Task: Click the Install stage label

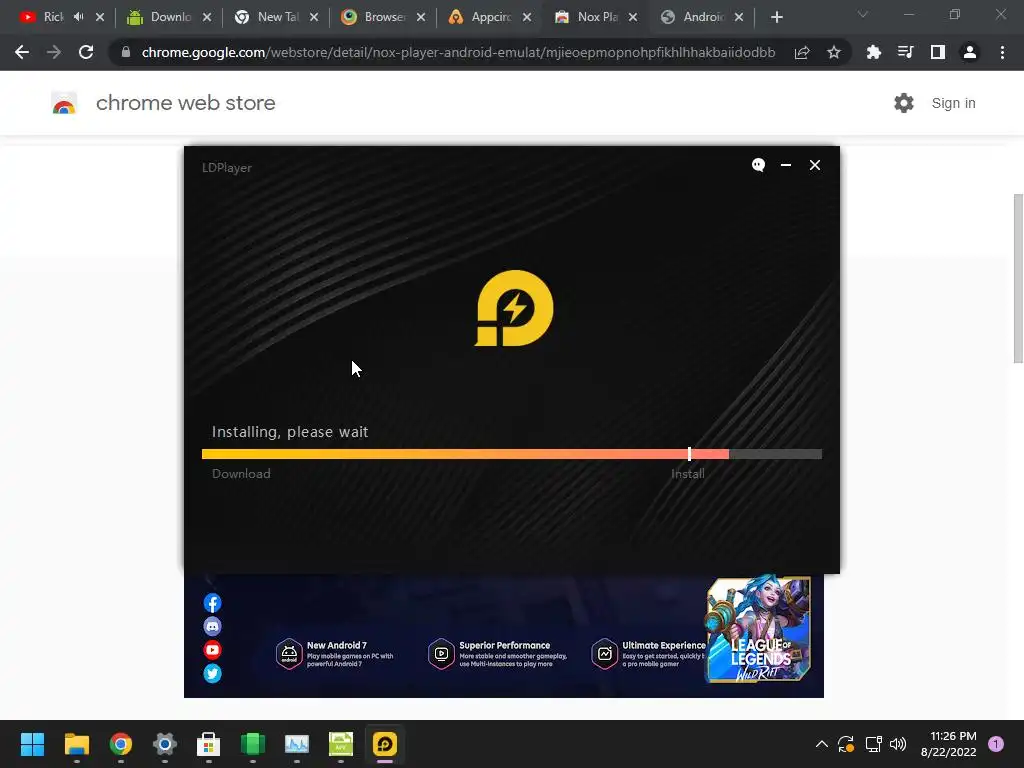Action: coord(688,474)
